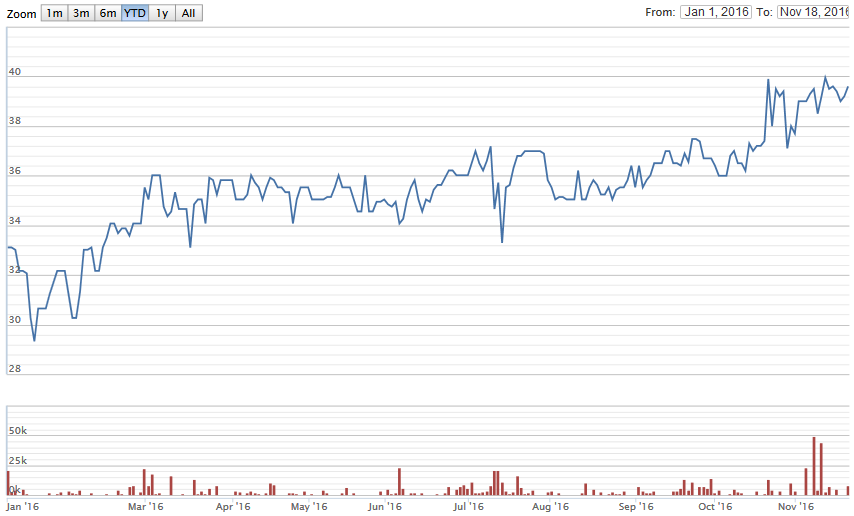
Task: Set chart zoom to 1m
Action: click(x=54, y=13)
